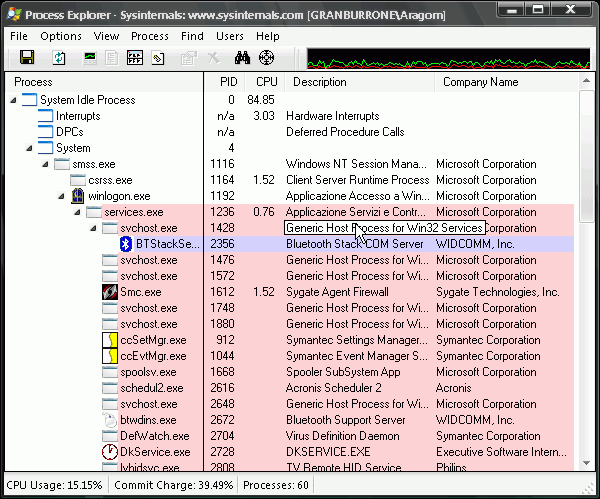Click the ccSetMgr.exe Symantec icon
Image resolution: width=600 pixels, height=499 pixels.
[x=110, y=340]
